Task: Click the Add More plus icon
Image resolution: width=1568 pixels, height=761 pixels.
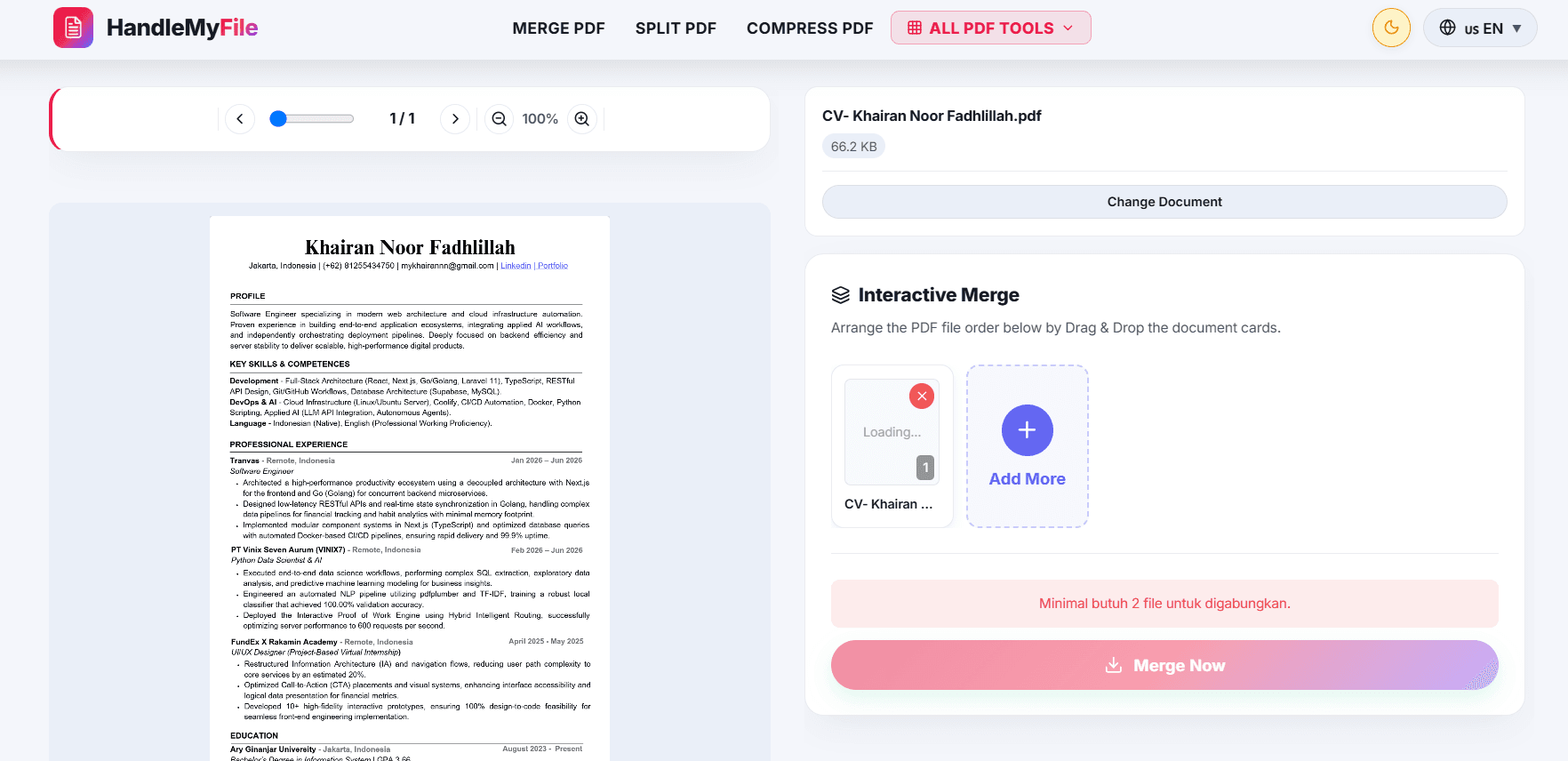Action: (1028, 430)
